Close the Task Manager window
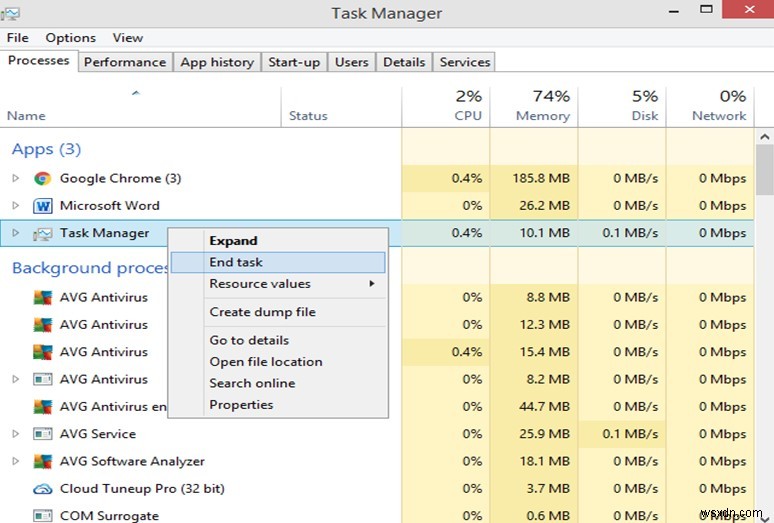The image size is (774, 523). [749, 9]
